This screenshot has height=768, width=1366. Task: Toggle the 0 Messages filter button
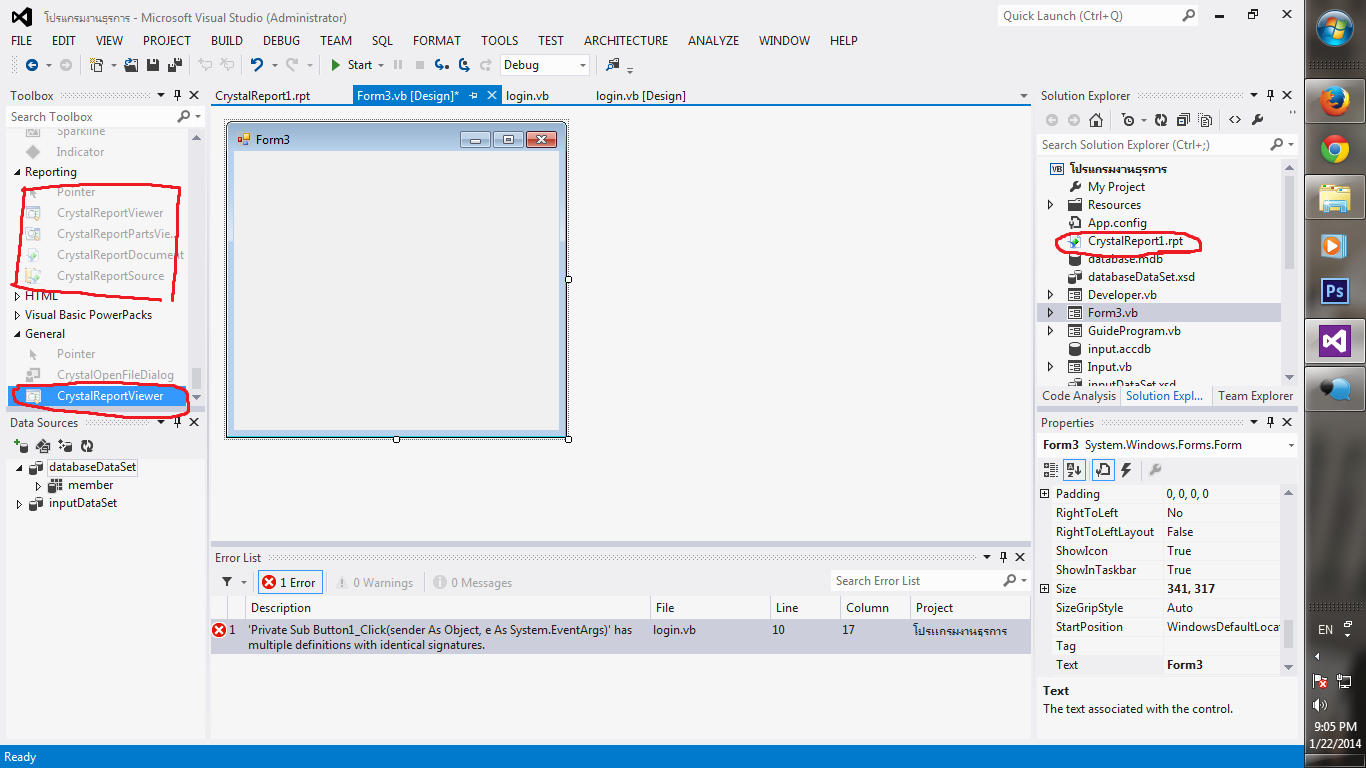coord(473,582)
